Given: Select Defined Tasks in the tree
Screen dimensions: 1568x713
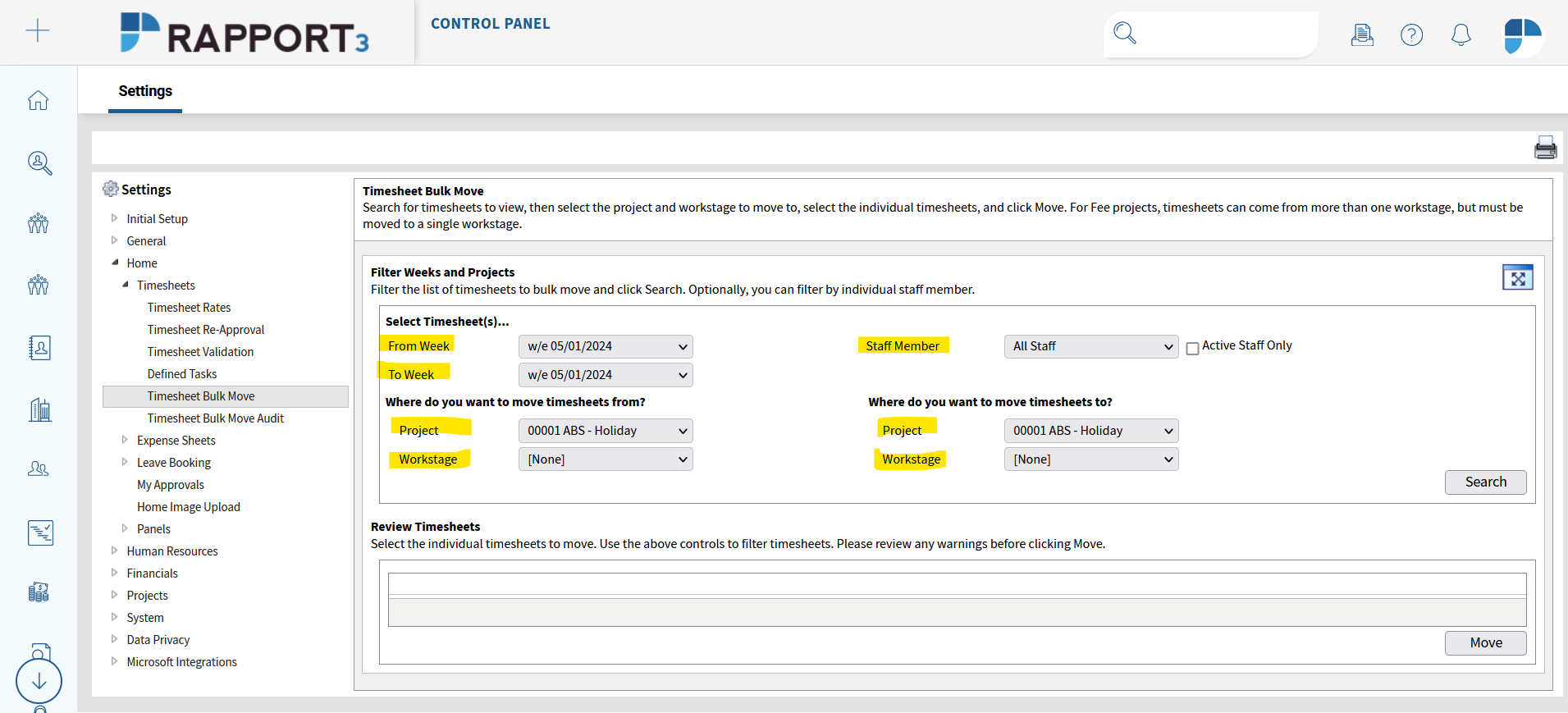Looking at the screenshot, I should click(x=182, y=374).
